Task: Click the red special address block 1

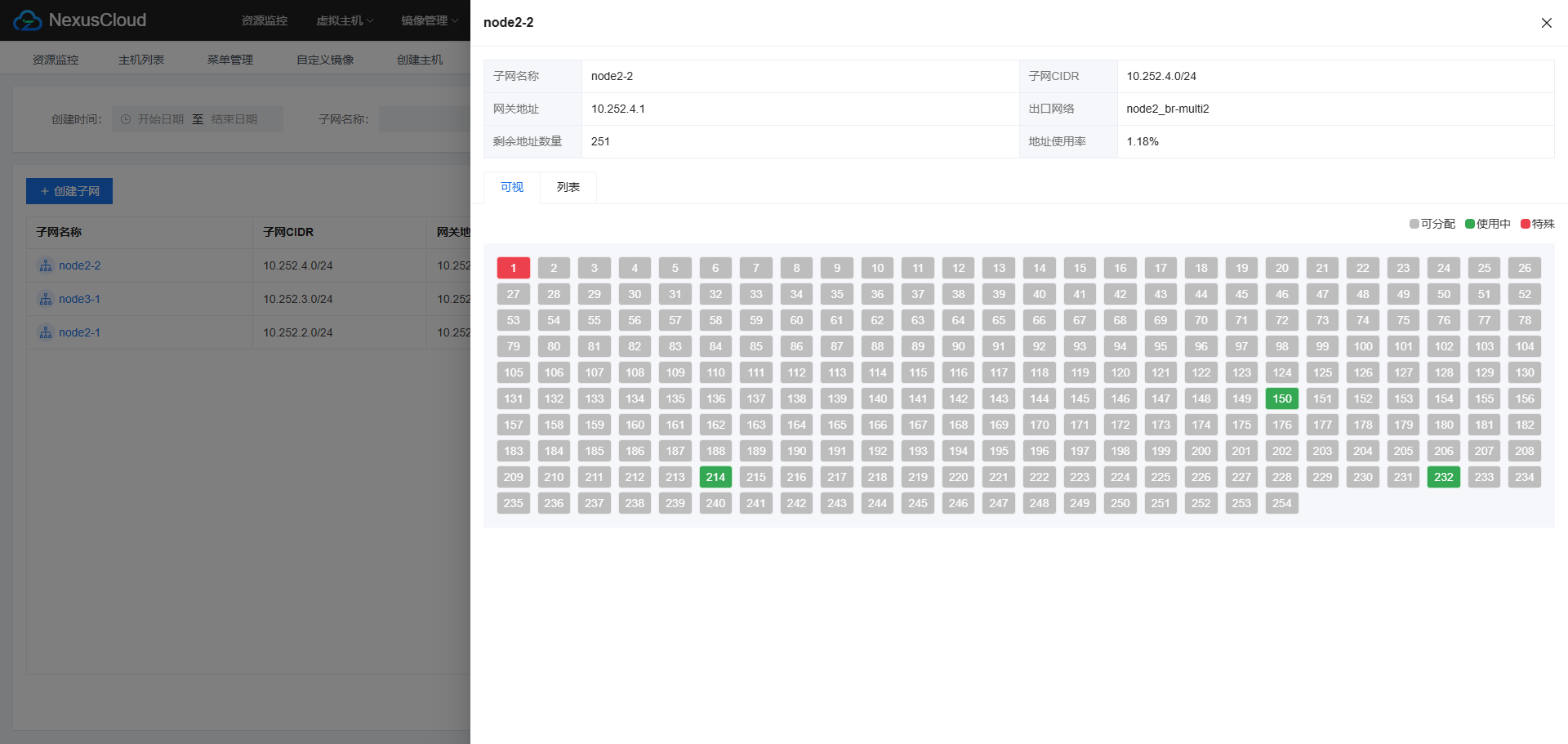Action: (x=514, y=268)
